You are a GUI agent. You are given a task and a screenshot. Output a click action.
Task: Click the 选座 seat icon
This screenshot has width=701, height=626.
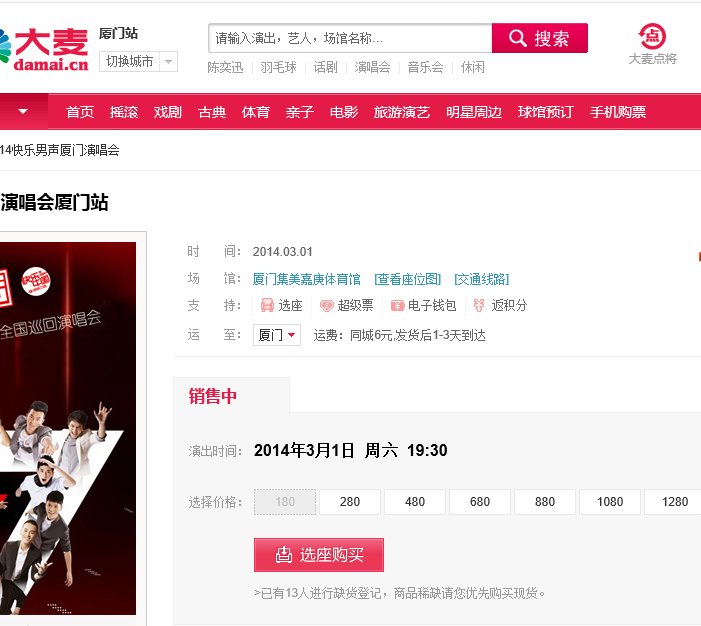coord(267,305)
